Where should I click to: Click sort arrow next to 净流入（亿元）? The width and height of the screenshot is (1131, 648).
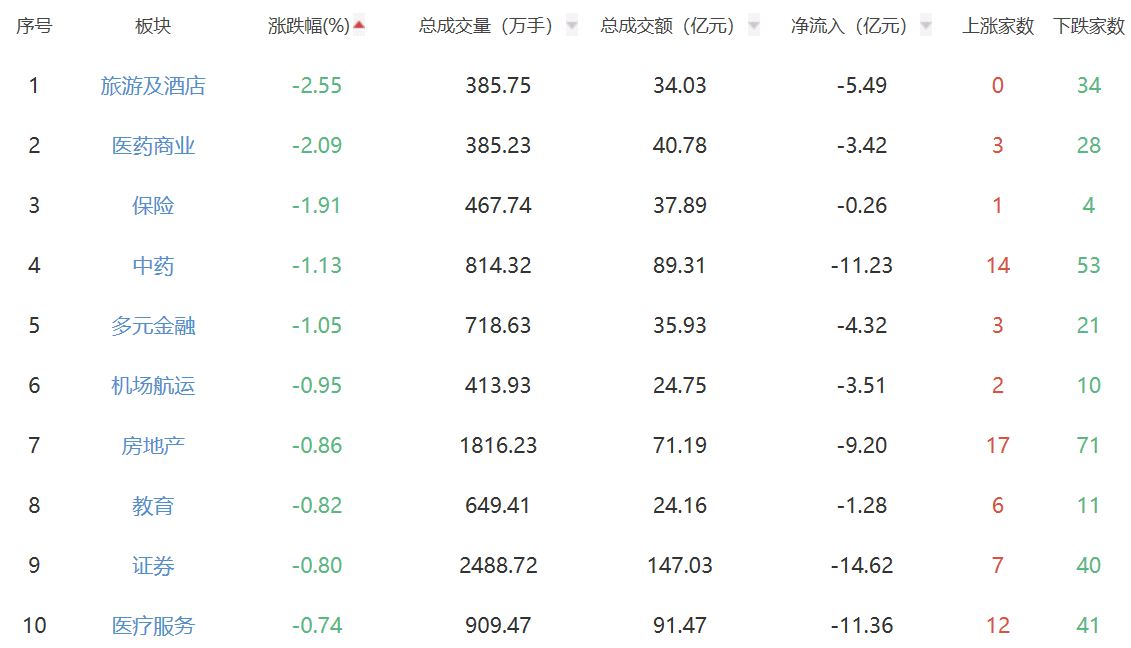(x=925, y=26)
